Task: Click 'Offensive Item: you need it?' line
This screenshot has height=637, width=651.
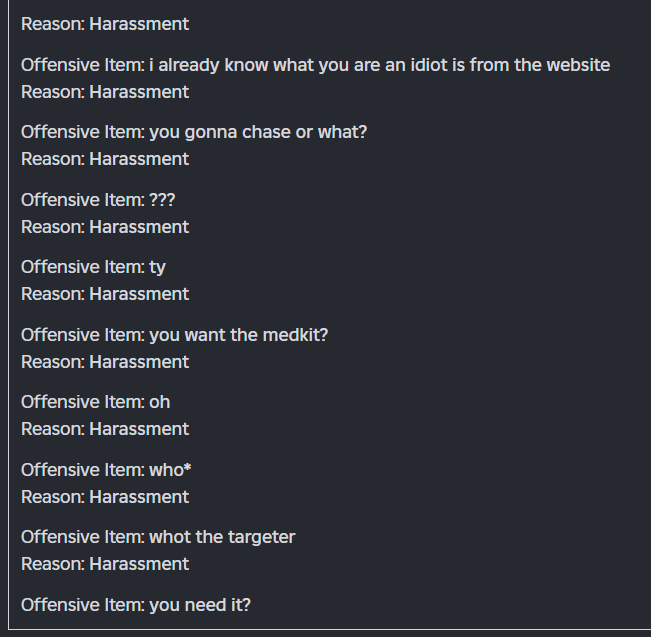Action: [136, 605]
